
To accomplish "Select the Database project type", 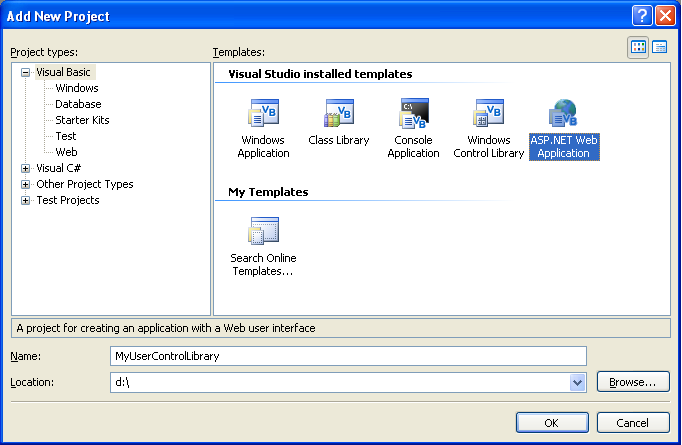I will [78, 104].
